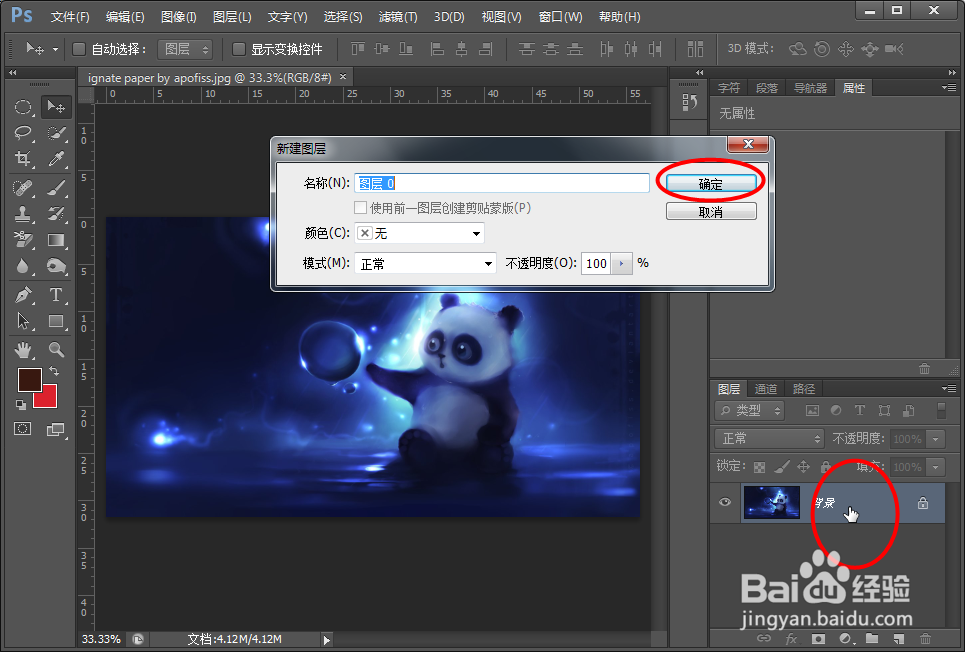Select the Lasso tool

[23, 133]
